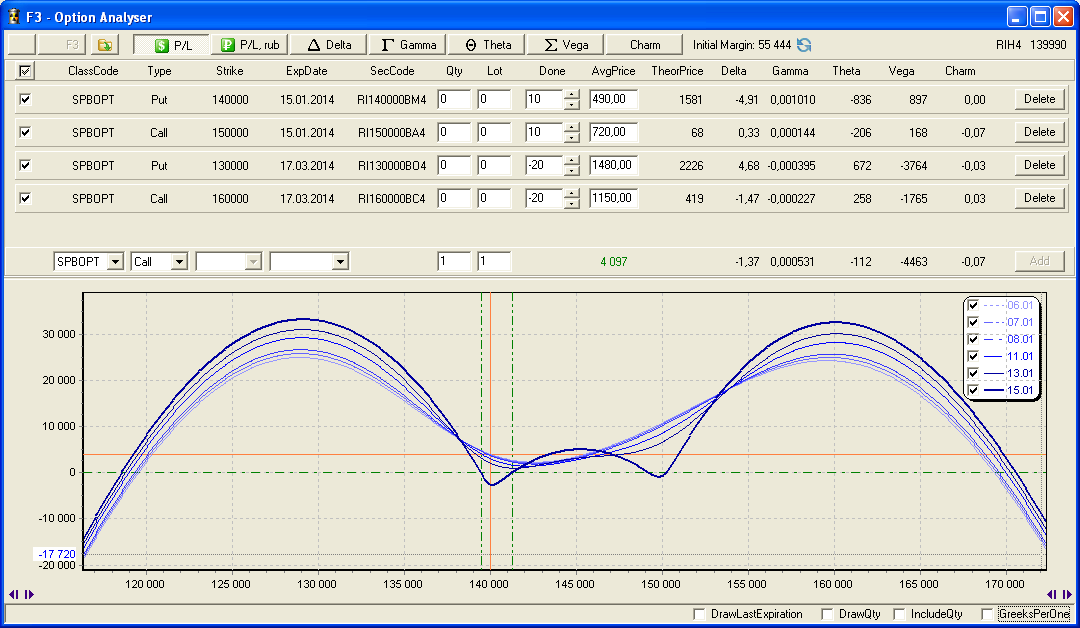Viewport: 1080px width, 628px height.
Task: Switch to the P/L view tab
Action: click(x=171, y=45)
